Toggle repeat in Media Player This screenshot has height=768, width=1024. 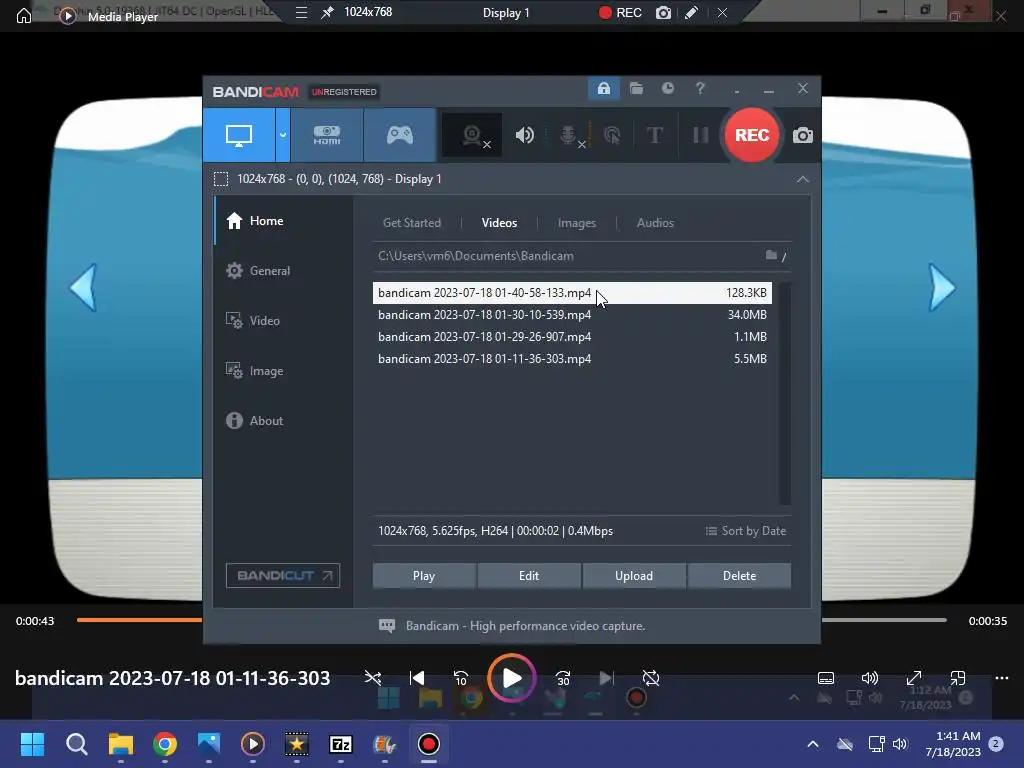pos(650,678)
